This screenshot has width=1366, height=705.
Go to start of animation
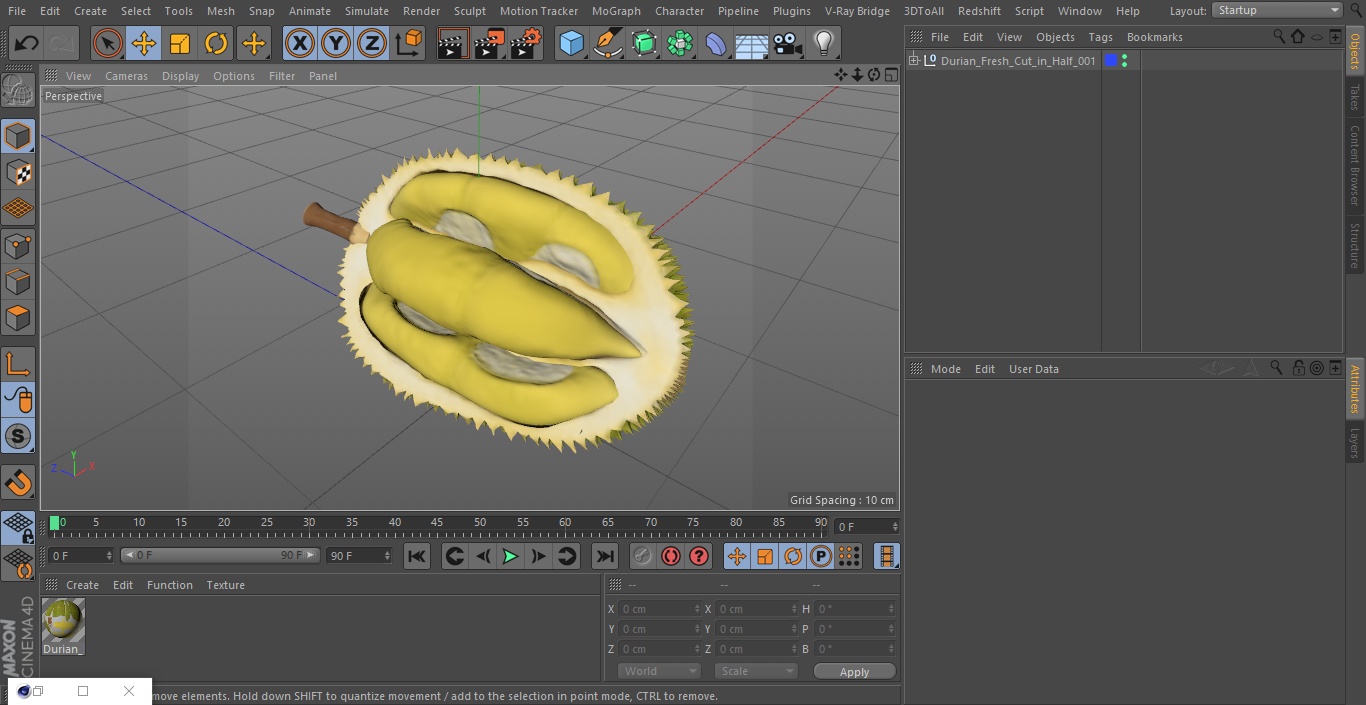(x=417, y=556)
